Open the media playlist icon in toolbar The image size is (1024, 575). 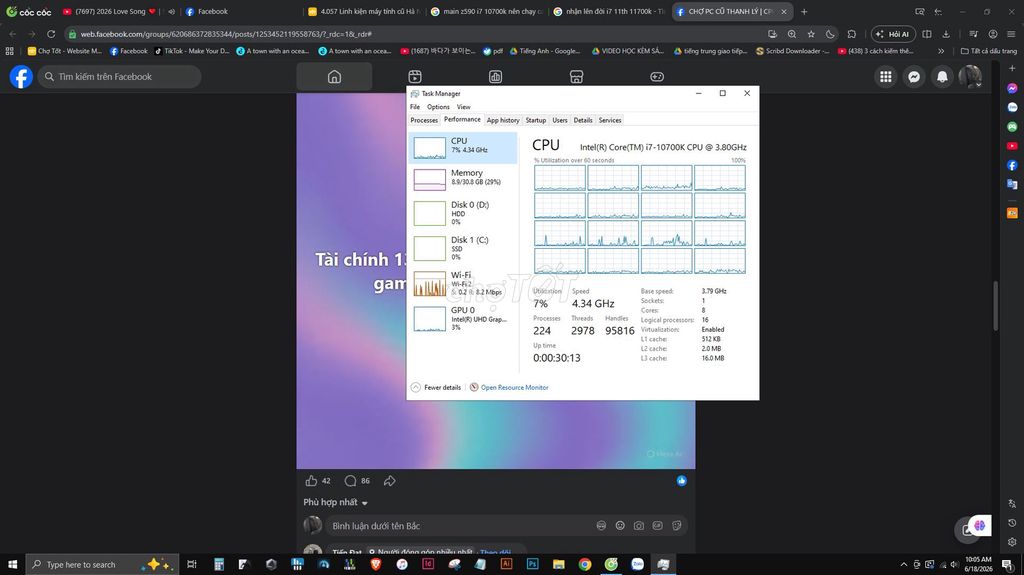tap(973, 34)
